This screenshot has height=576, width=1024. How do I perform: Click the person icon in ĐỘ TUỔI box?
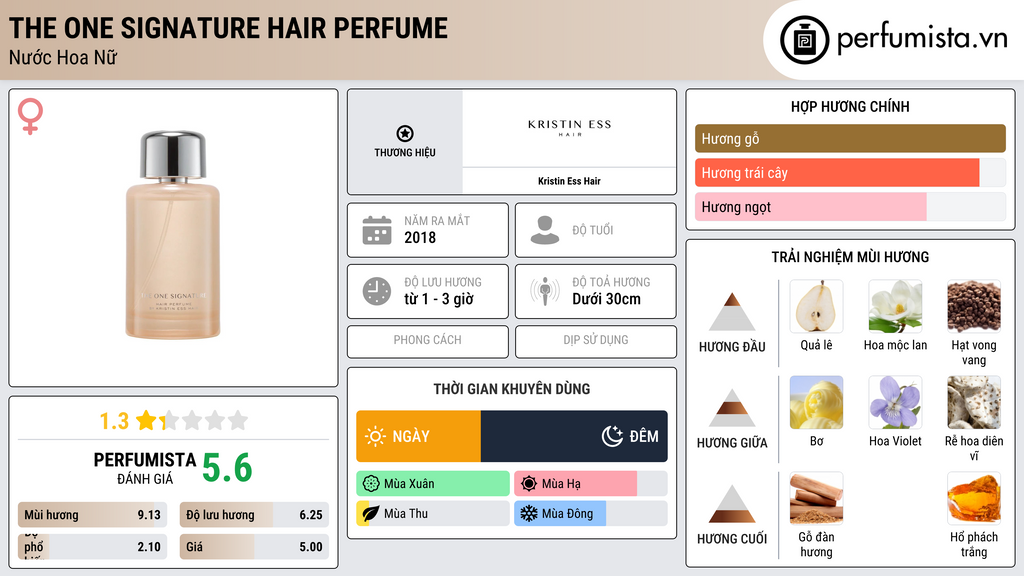pos(543,229)
